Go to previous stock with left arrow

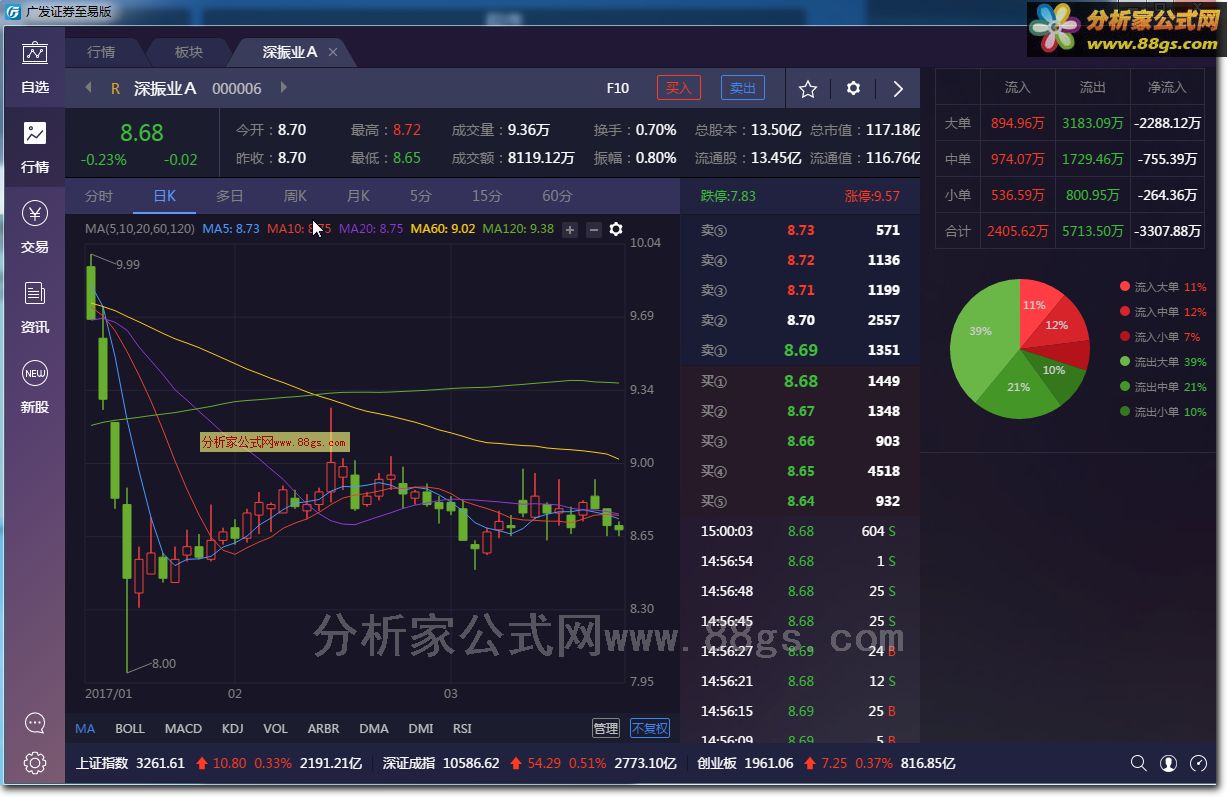click(88, 88)
